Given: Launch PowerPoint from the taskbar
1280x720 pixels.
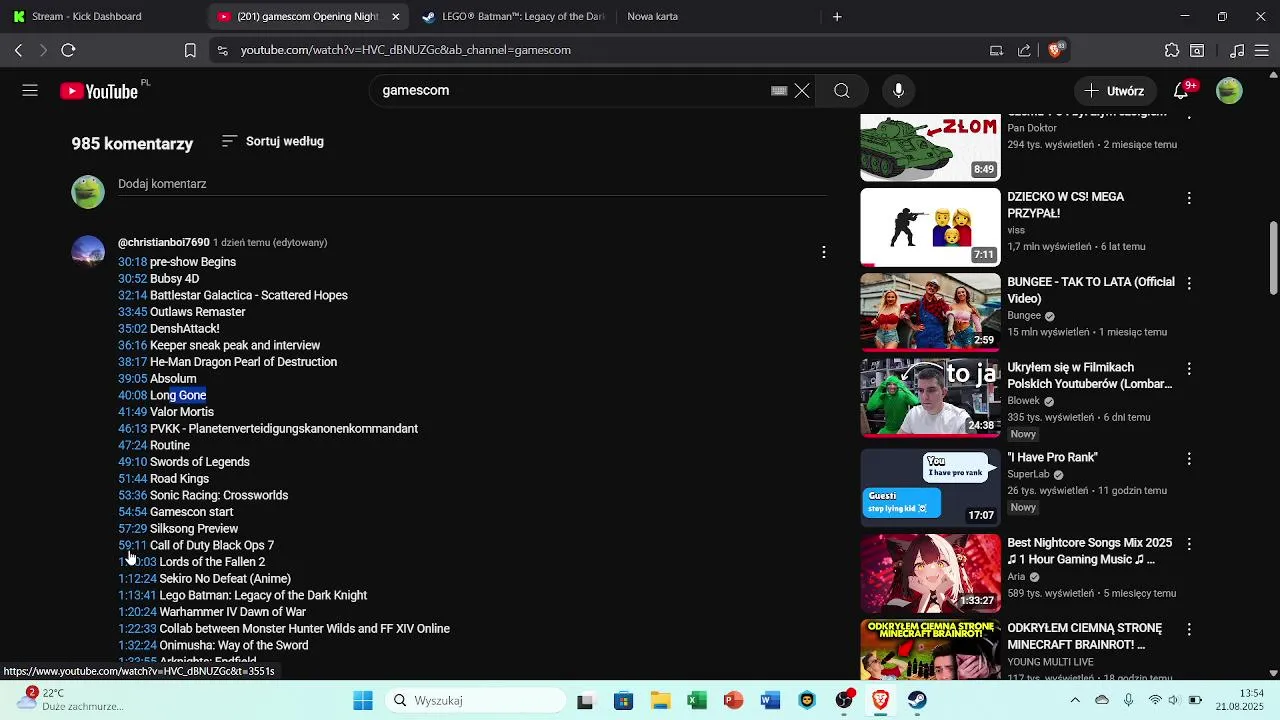Looking at the screenshot, I should pyautogui.click(x=733, y=700).
